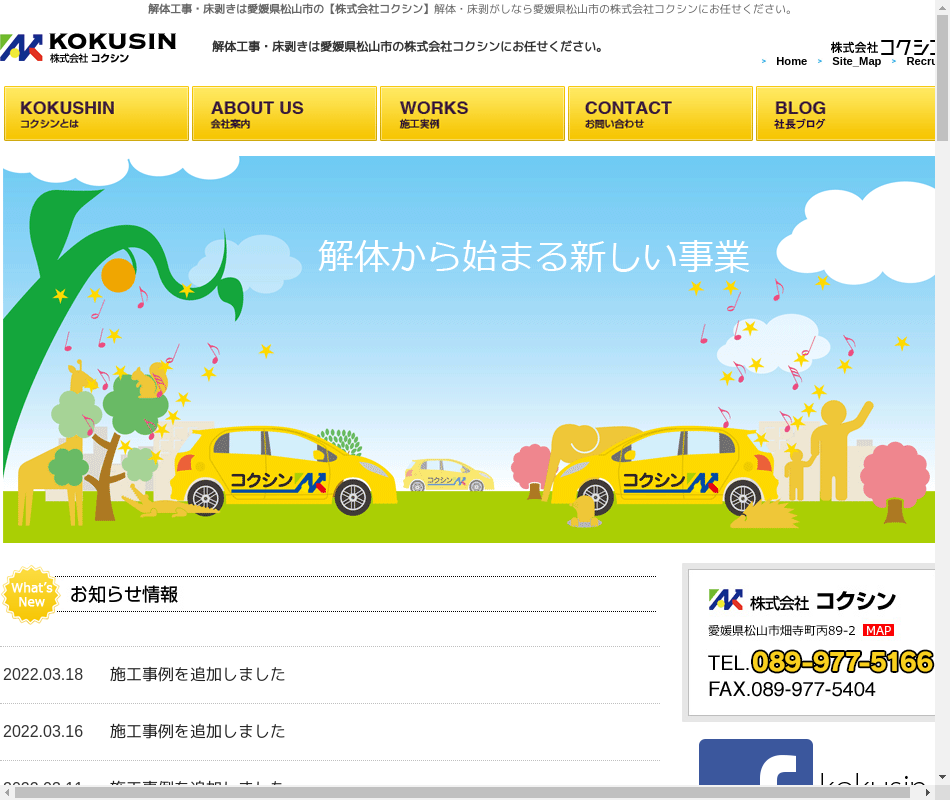The image size is (950, 800).
Task: Click the red MAP badge
Action: click(878, 630)
